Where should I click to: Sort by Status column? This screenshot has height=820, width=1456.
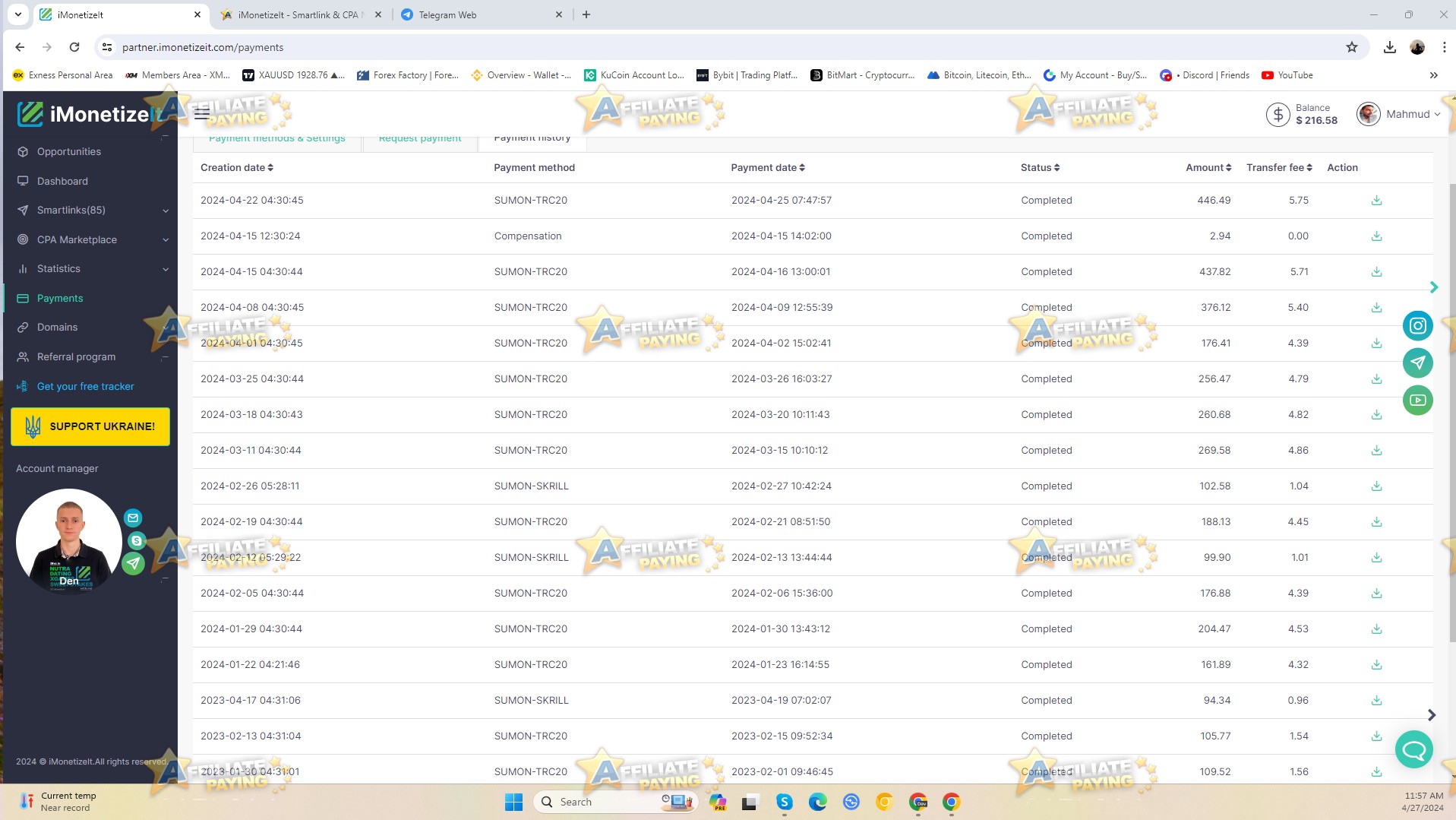click(x=1040, y=168)
